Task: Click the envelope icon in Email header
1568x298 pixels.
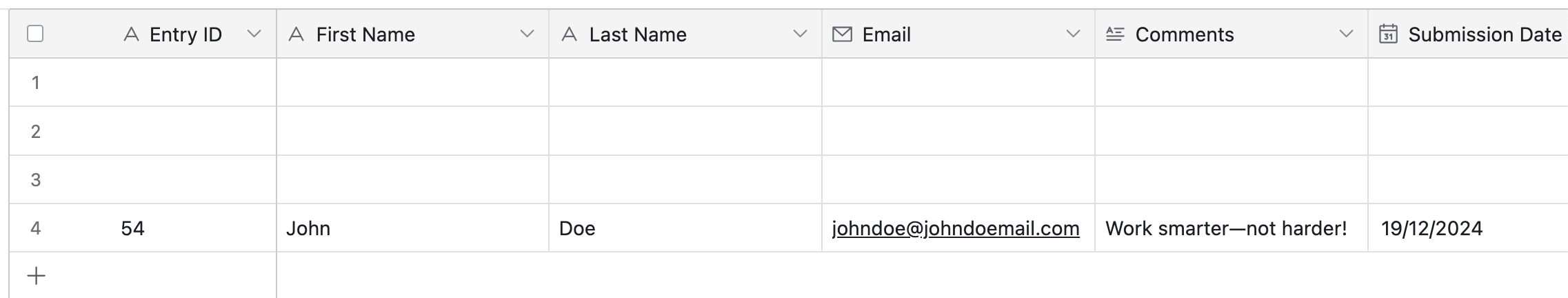Action: pyautogui.click(x=842, y=34)
